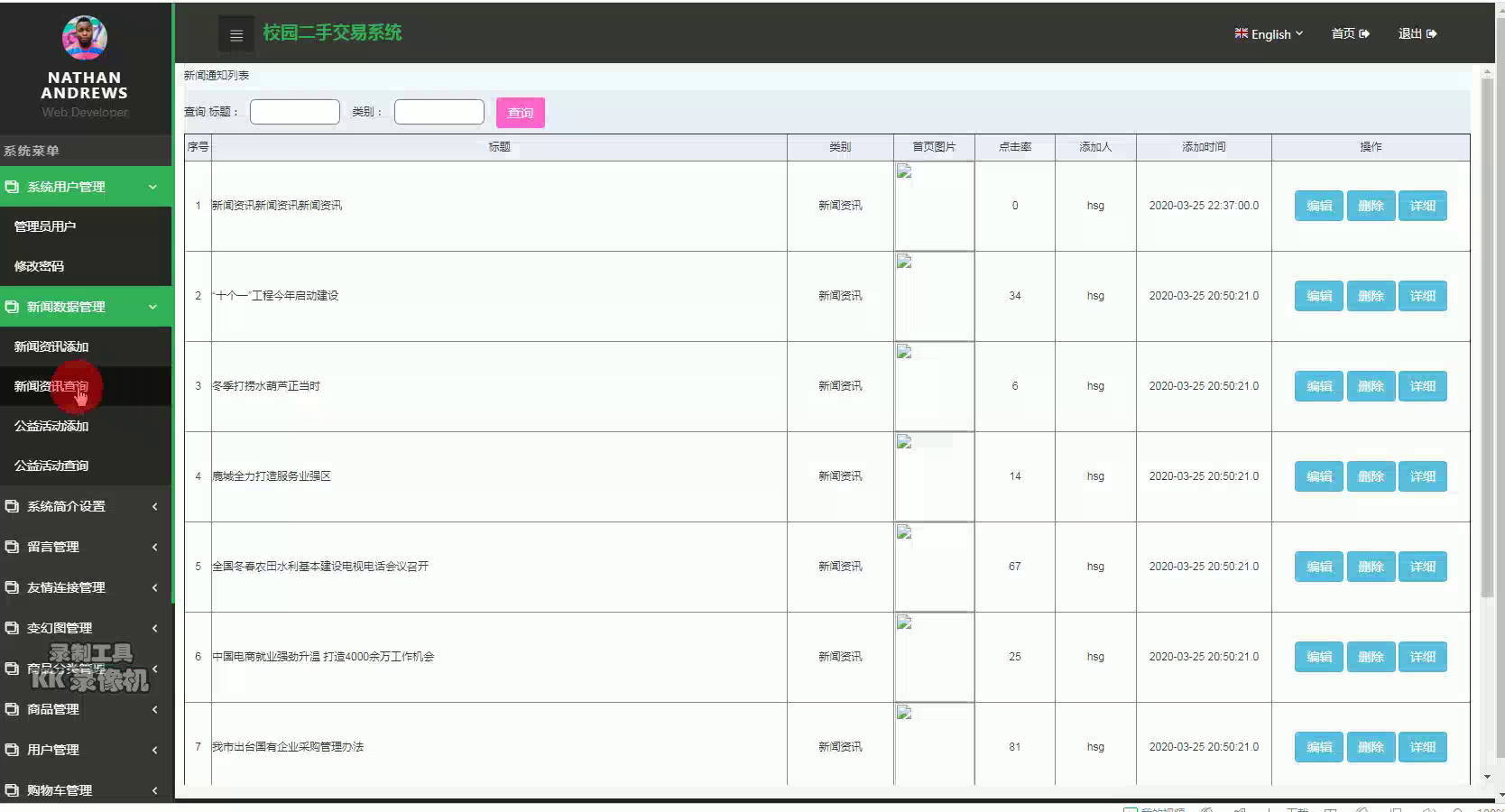Expand the 用户管理 chevron
1505x812 pixels.
click(154, 750)
